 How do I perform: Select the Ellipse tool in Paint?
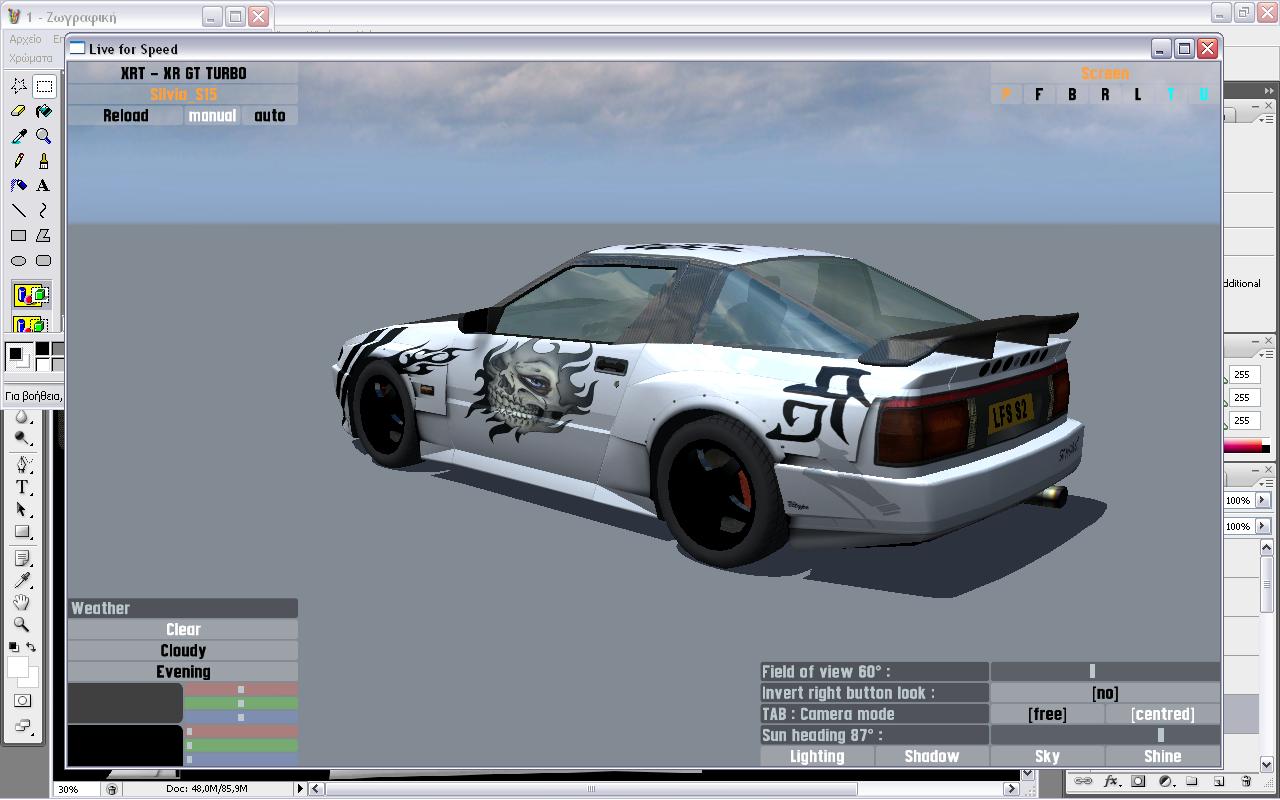(x=19, y=261)
